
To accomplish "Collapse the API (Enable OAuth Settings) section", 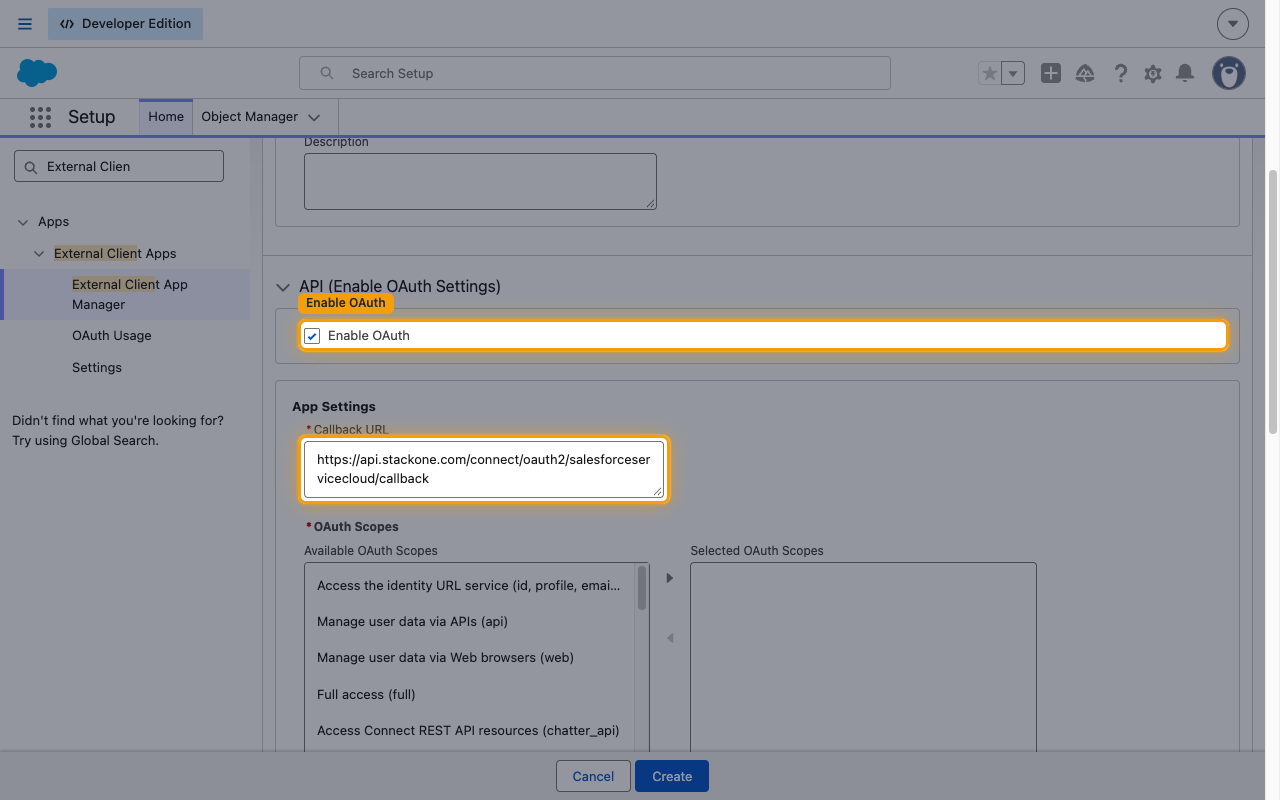I will pyautogui.click(x=284, y=287).
